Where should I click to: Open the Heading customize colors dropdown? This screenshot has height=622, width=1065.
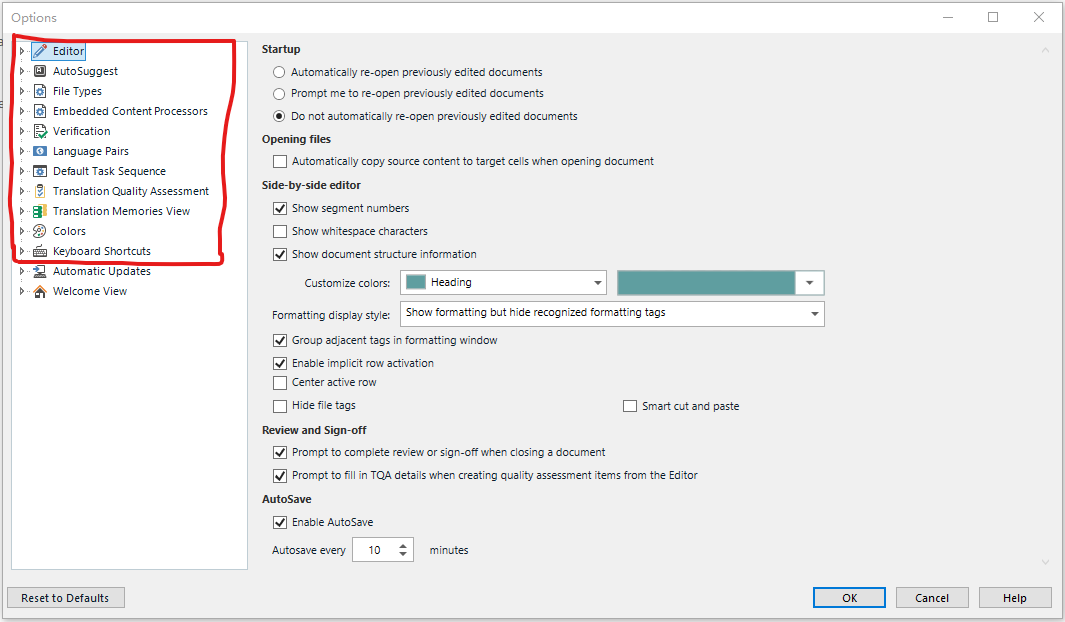[503, 282]
